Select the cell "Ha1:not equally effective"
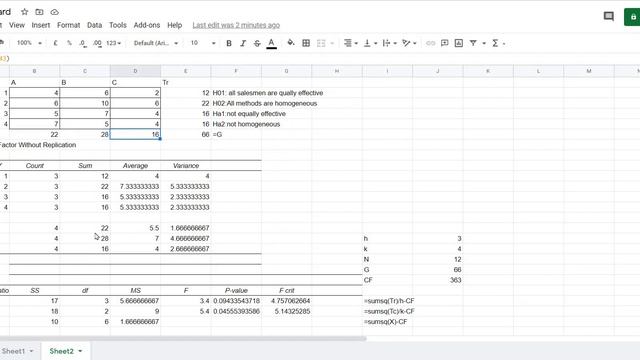This screenshot has width=640, height=360. point(249,114)
